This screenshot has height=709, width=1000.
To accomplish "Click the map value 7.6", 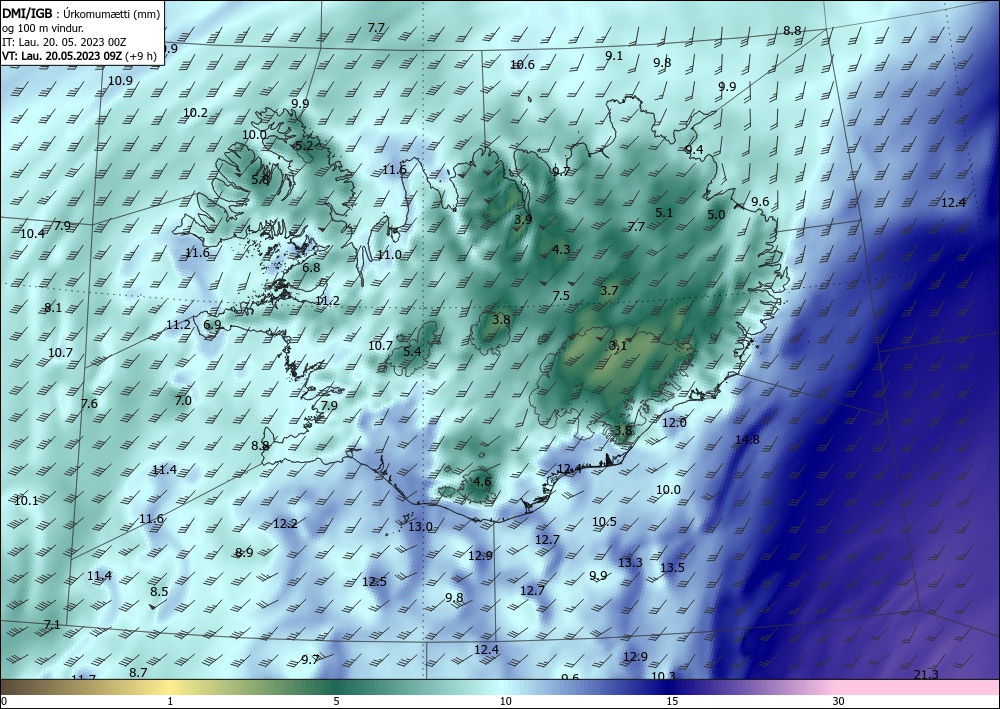I will pyautogui.click(x=89, y=404).
